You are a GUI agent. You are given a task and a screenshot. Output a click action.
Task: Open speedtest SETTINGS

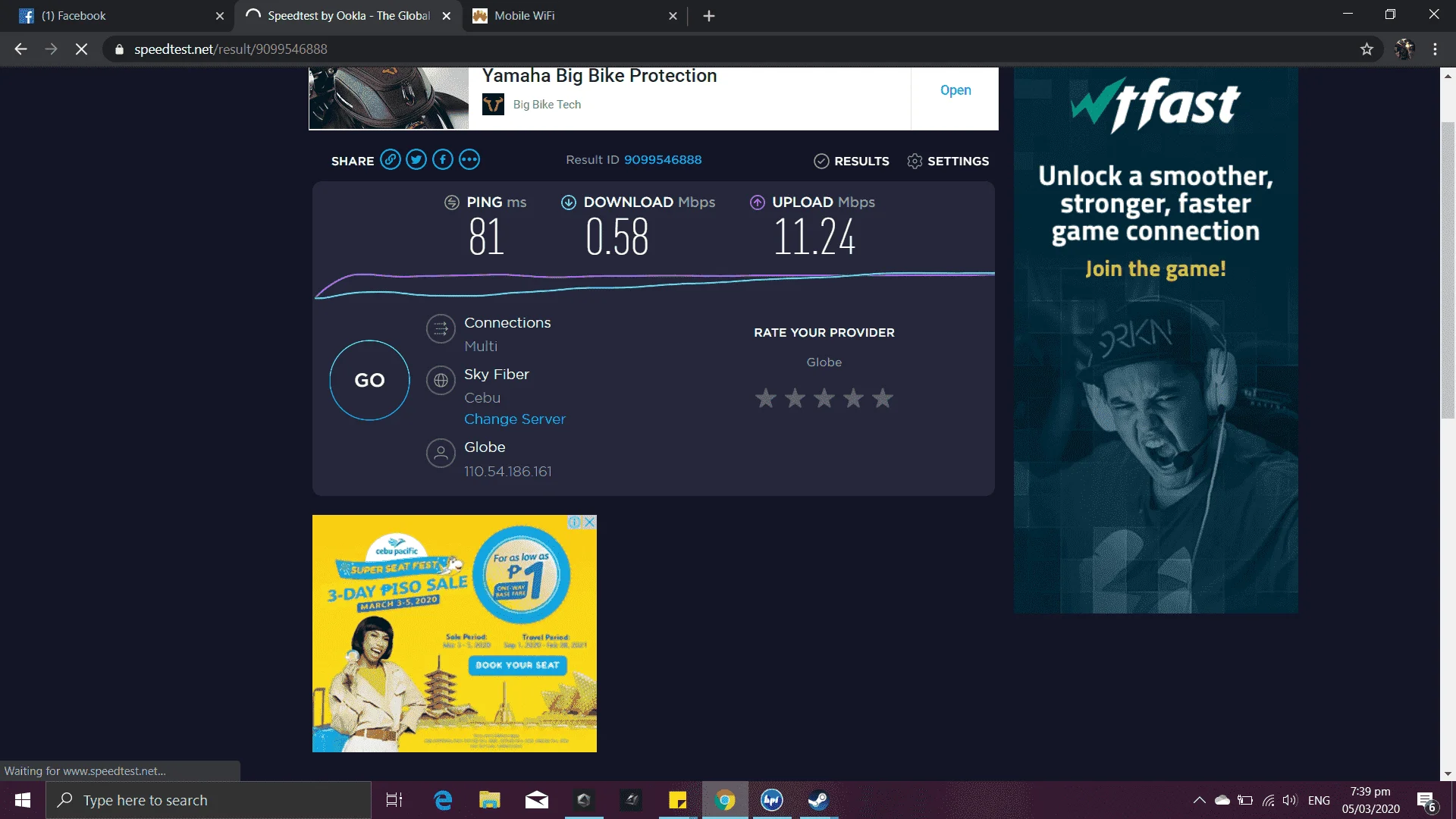click(948, 161)
